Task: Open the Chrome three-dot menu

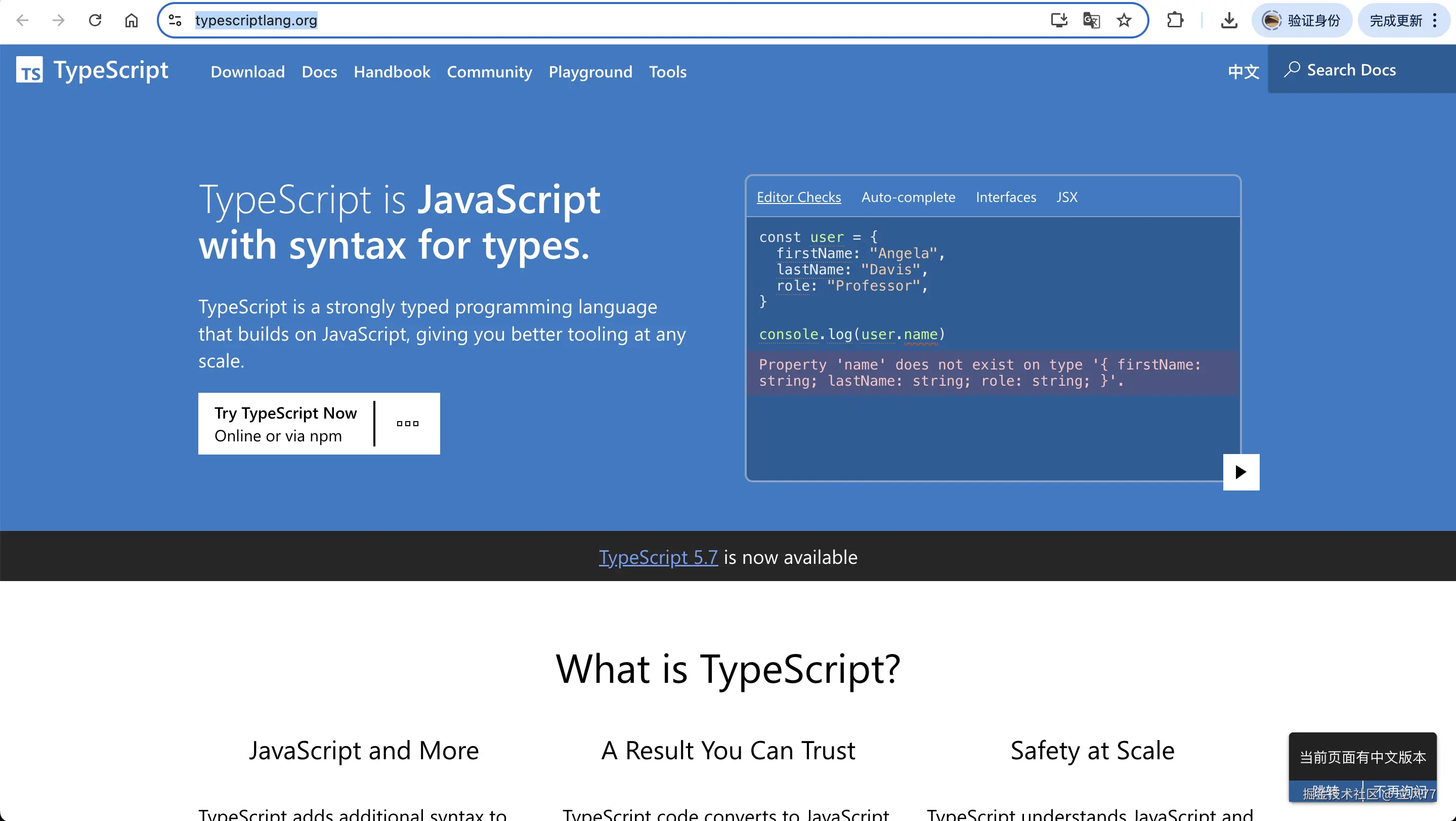Action: tap(1435, 20)
